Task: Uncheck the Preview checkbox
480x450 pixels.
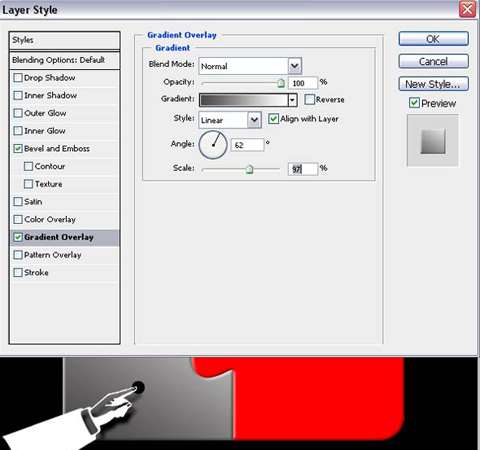Action: point(414,103)
